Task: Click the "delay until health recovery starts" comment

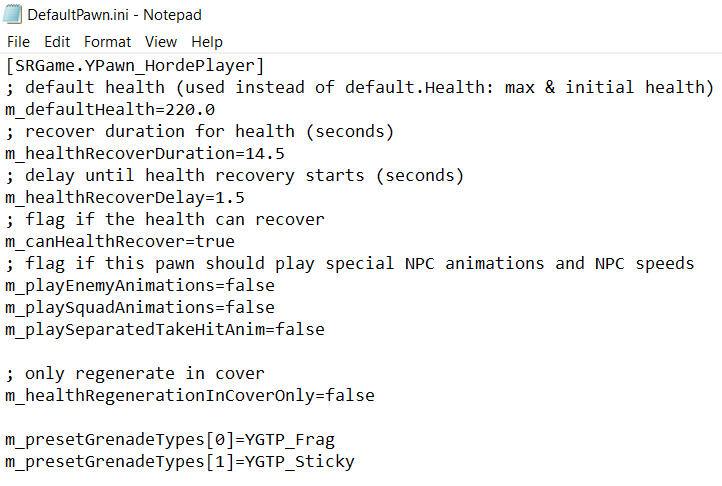Action: (235, 176)
